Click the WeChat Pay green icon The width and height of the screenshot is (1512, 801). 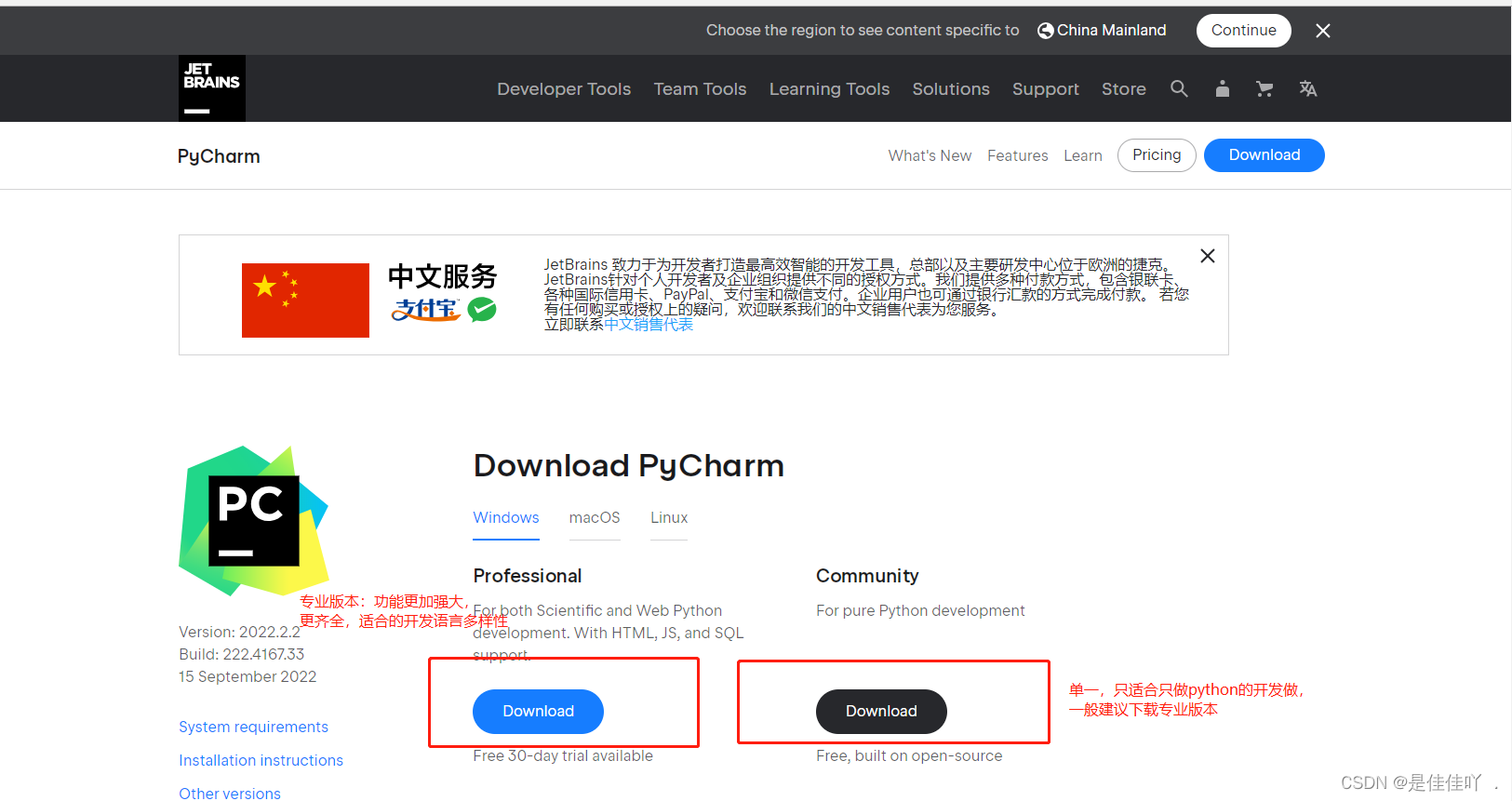pos(482,310)
